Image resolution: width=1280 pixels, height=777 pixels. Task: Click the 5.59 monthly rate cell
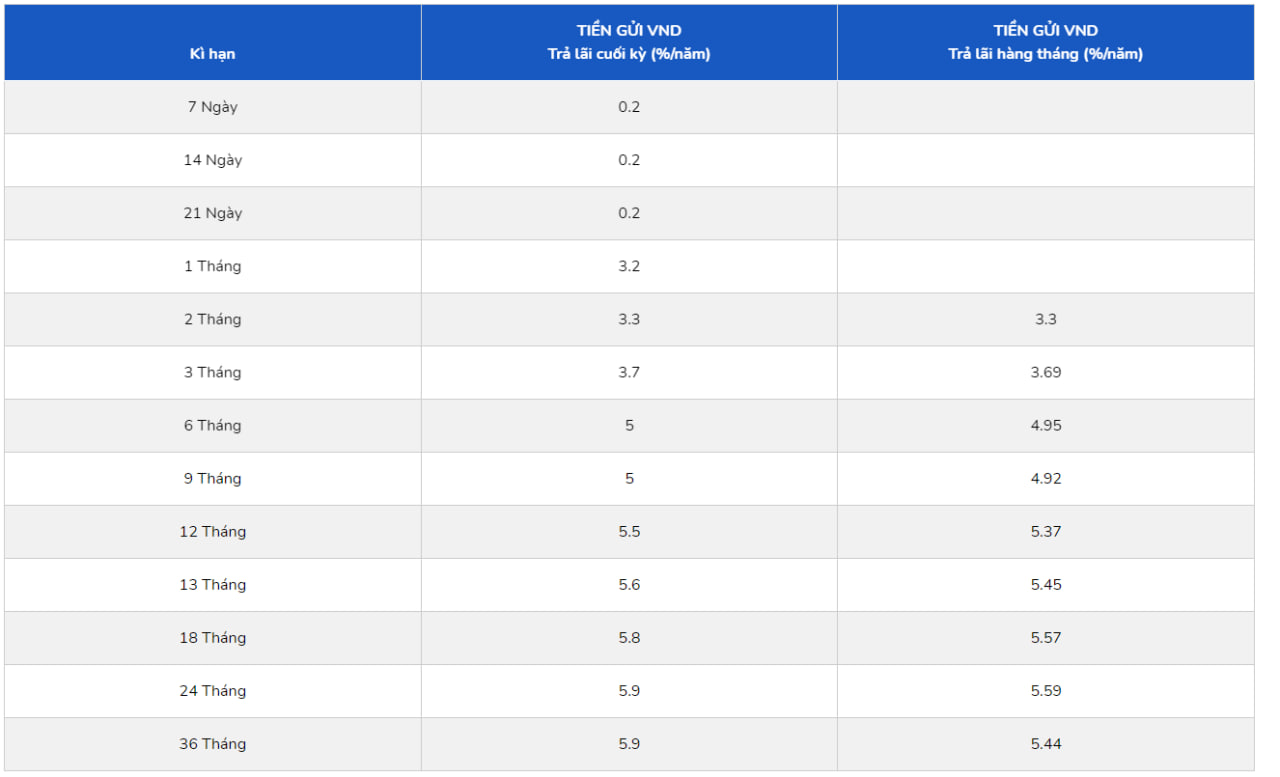tap(1046, 690)
